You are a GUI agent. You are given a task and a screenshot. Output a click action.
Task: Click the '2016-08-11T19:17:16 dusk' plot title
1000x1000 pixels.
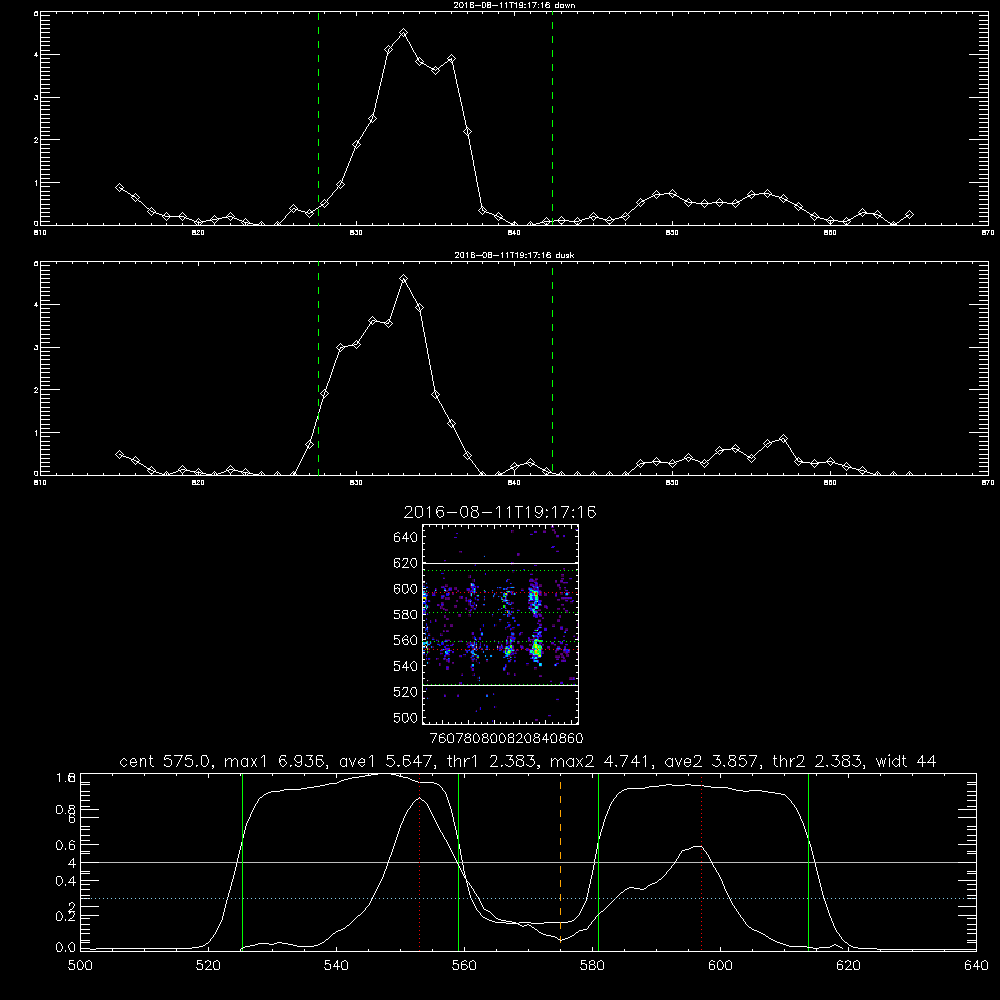tap(514, 254)
